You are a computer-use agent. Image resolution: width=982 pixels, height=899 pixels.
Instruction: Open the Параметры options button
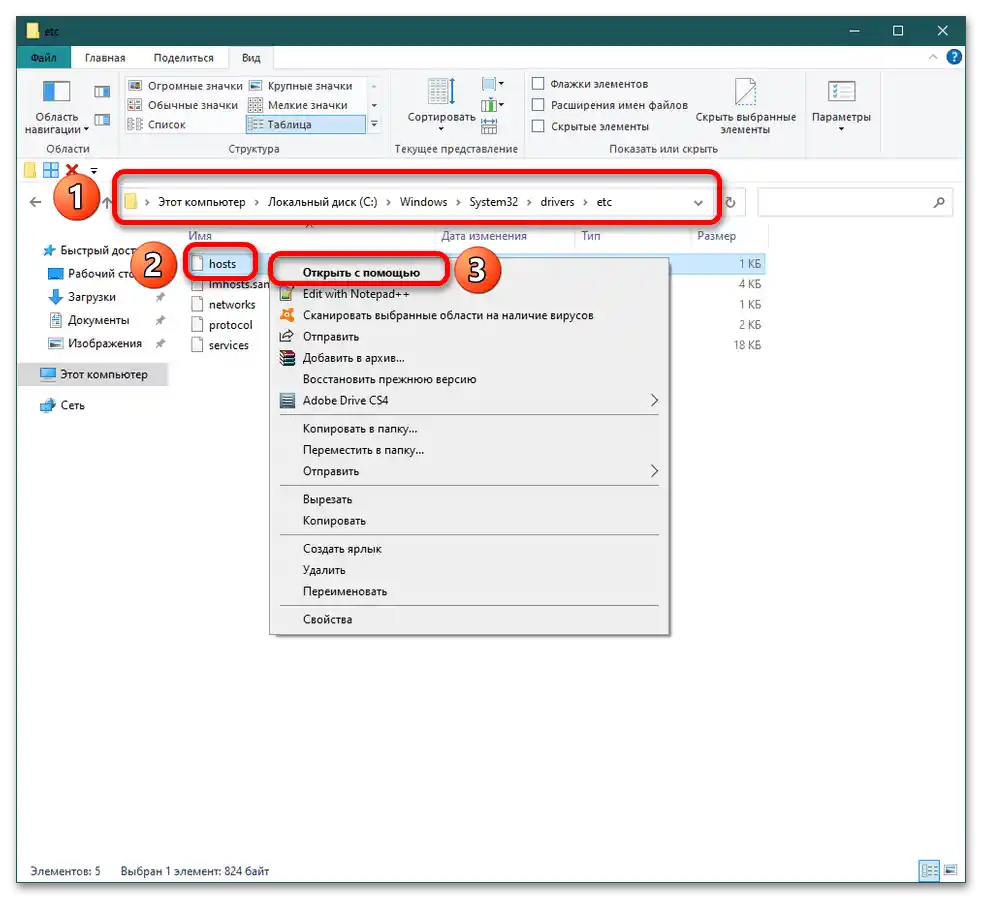[841, 107]
